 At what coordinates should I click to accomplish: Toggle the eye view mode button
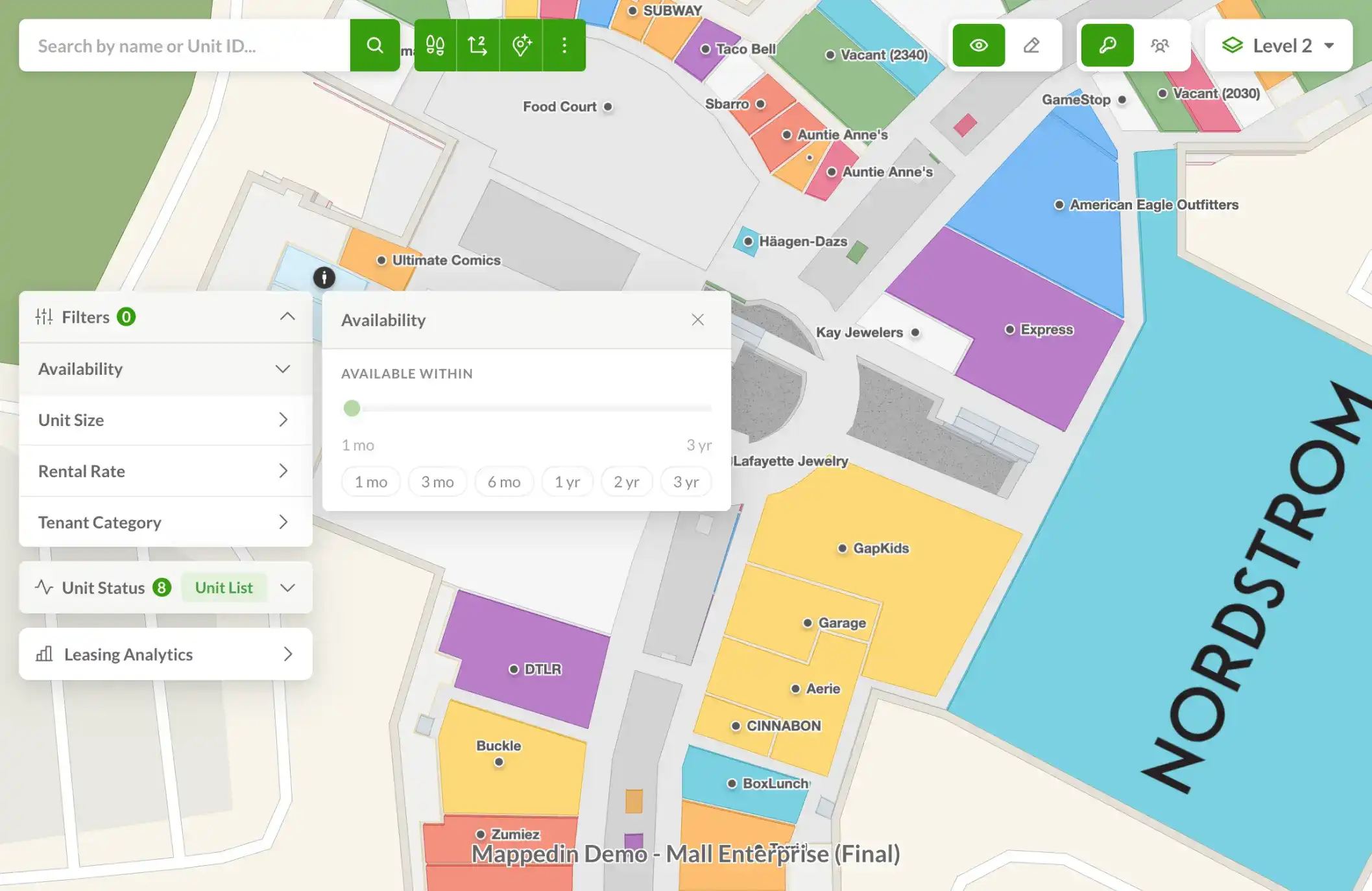(979, 45)
